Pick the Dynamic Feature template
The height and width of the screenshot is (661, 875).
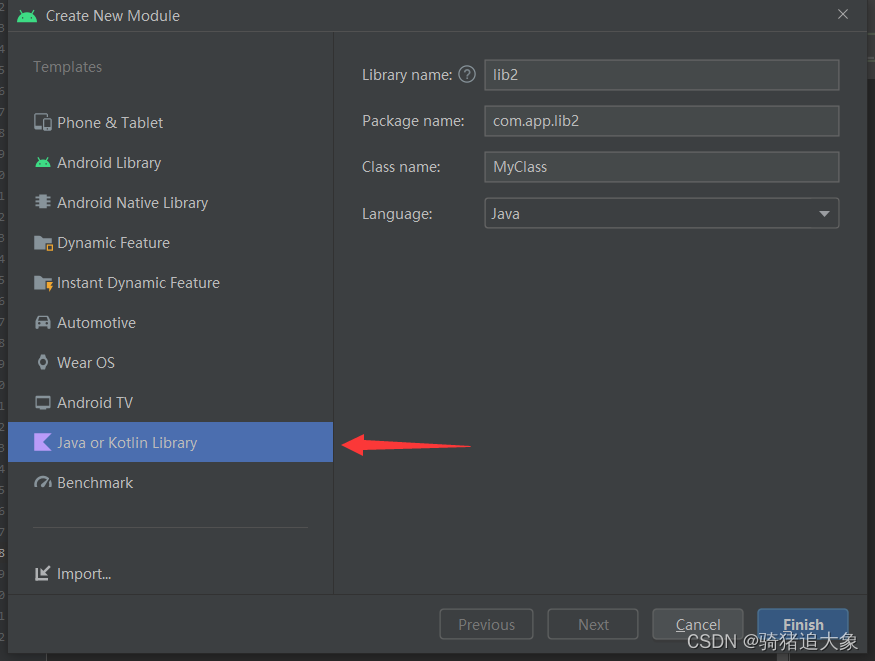171,243
